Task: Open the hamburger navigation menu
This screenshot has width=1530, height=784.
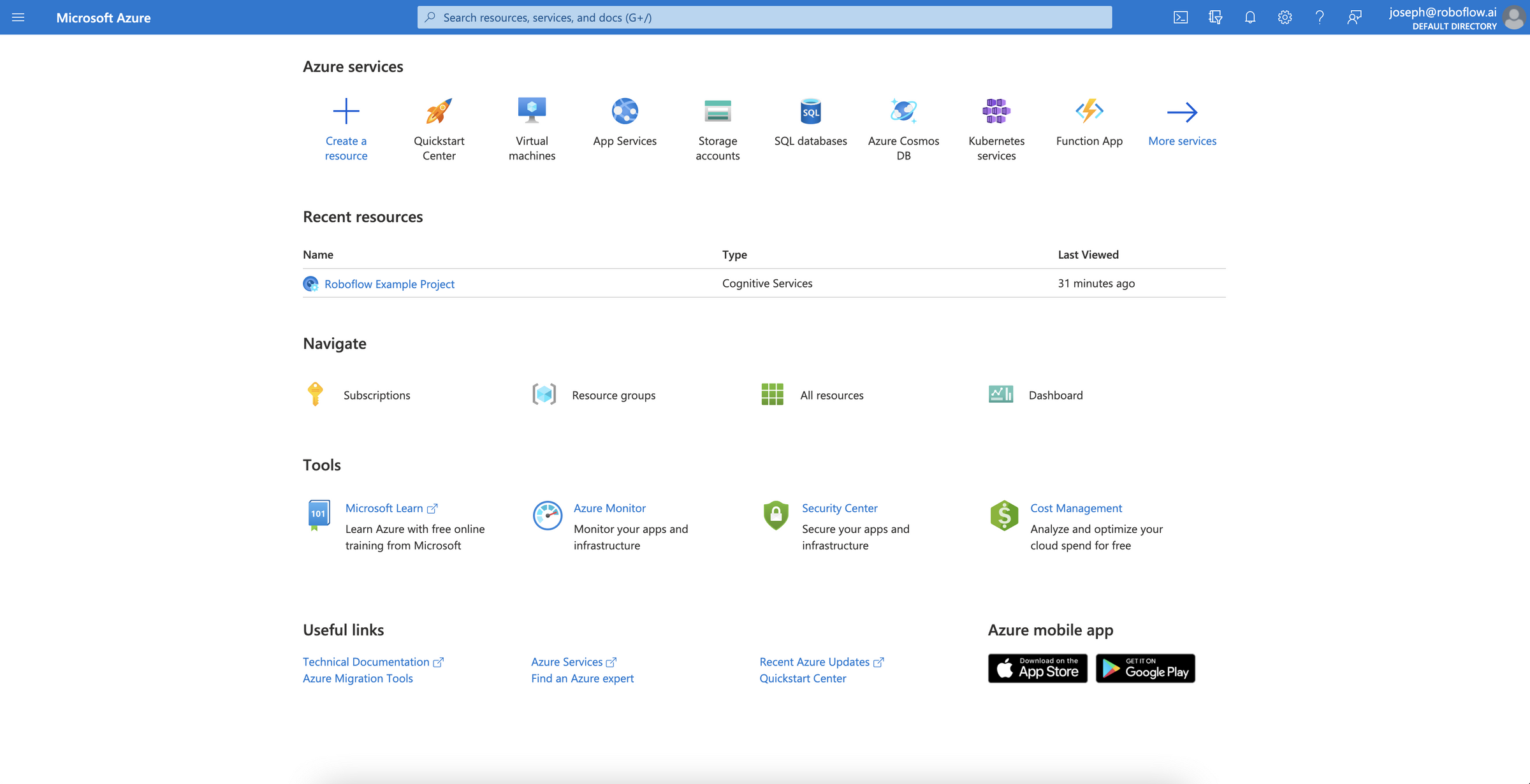Action: point(18,17)
